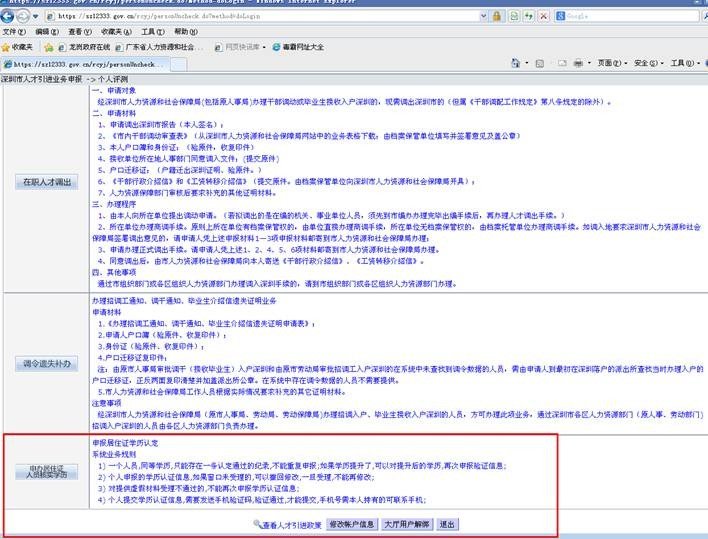708x539 pixels.
Task: Click the read mail icon
Action: (562, 64)
